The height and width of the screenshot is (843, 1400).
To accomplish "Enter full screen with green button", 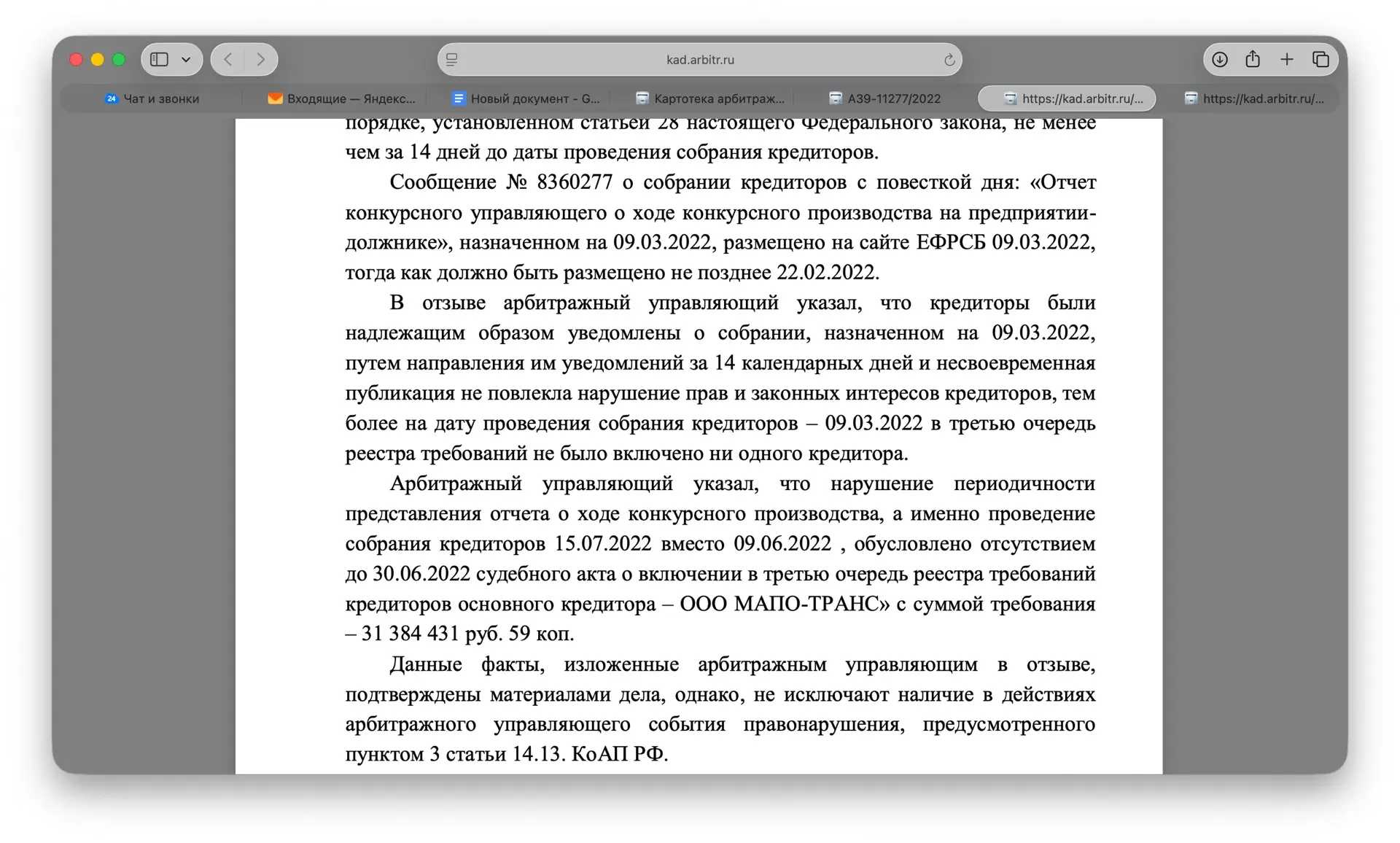I will (119, 59).
